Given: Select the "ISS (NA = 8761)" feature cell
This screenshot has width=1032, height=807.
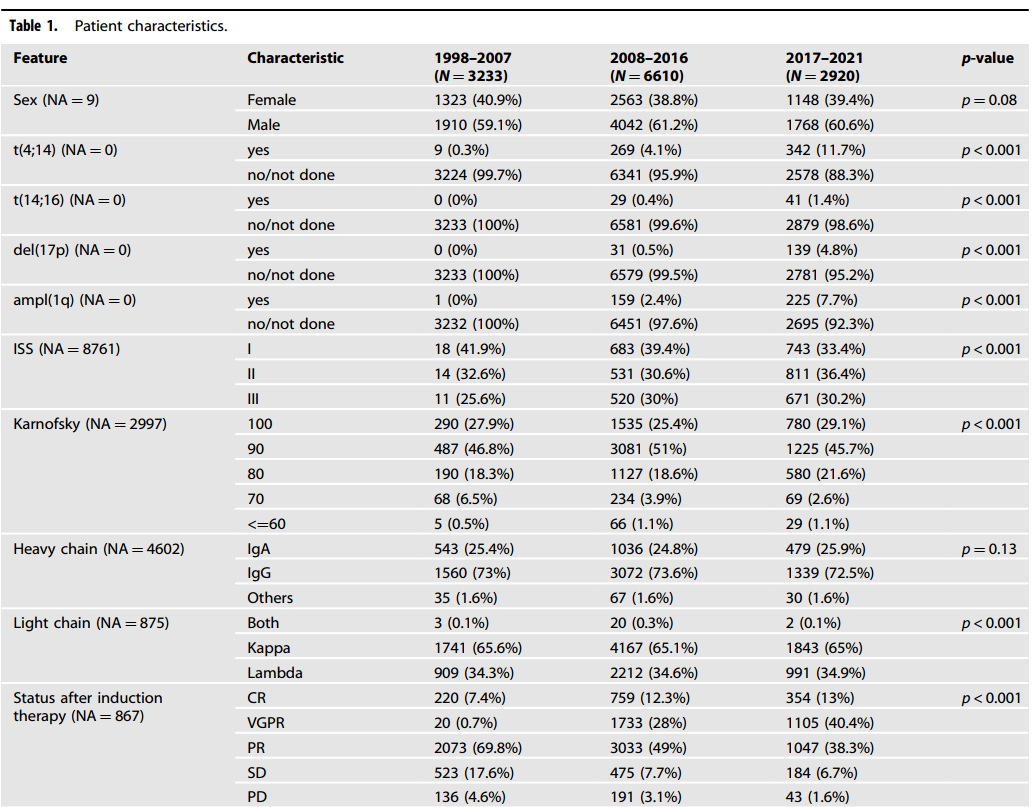Looking at the screenshot, I should click(69, 349).
